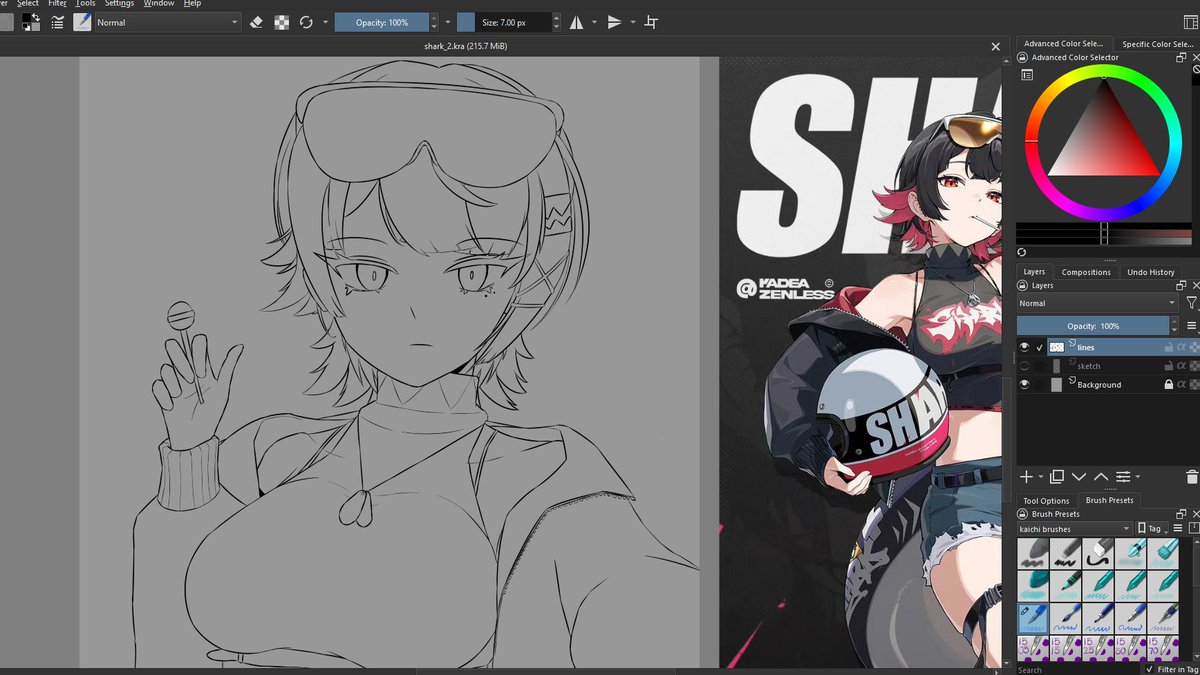The height and width of the screenshot is (675, 1200).
Task: Open the layer blending mode Normal dropdown
Action: coord(1098,303)
